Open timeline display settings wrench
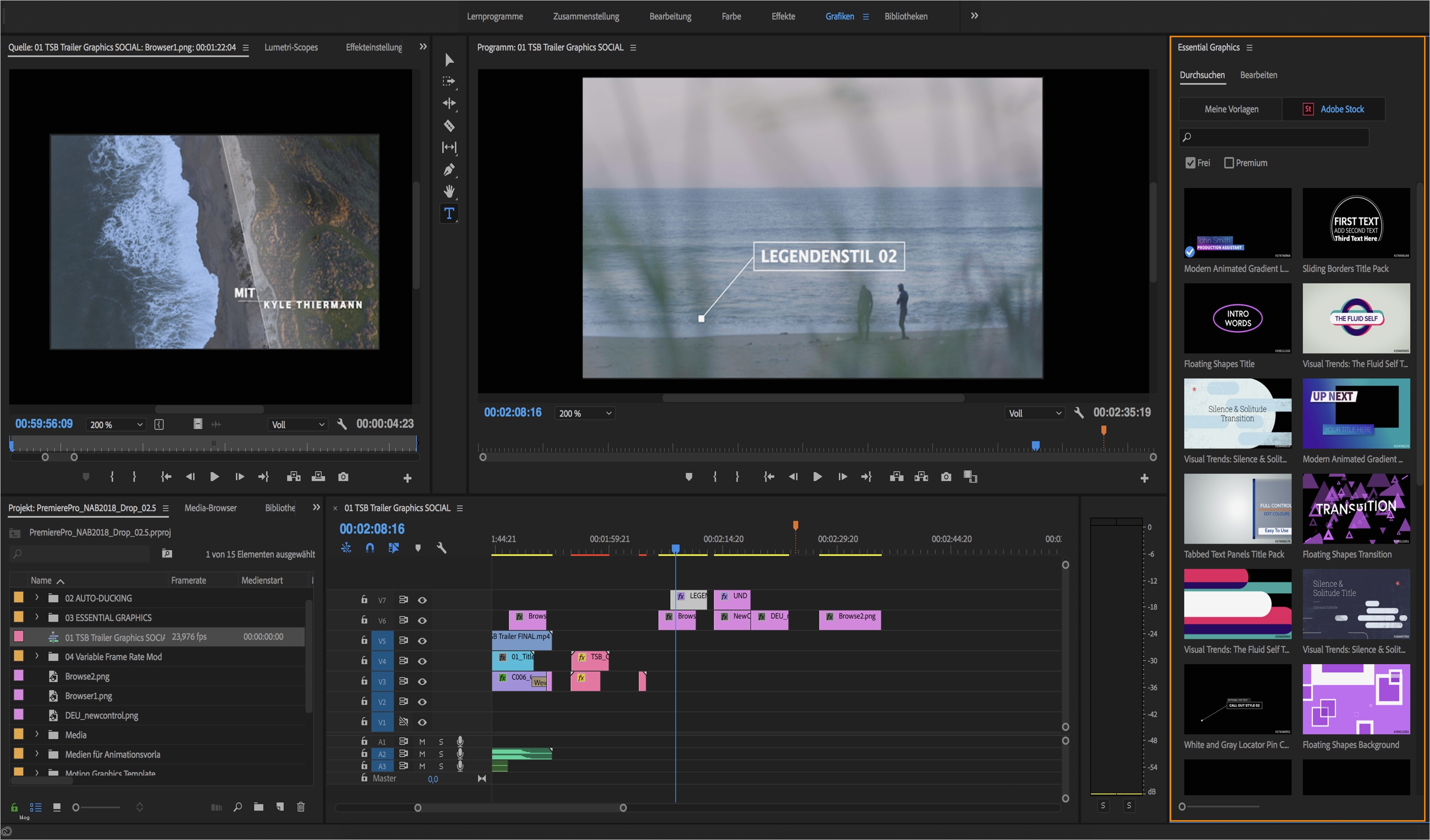The height and width of the screenshot is (840, 1430). point(441,548)
